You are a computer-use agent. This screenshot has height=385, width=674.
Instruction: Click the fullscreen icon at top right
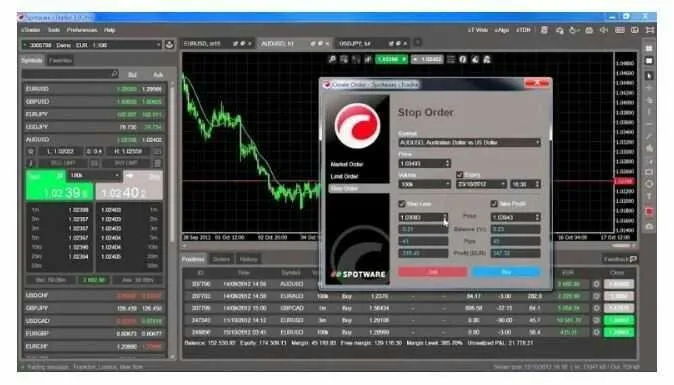[x=650, y=30]
